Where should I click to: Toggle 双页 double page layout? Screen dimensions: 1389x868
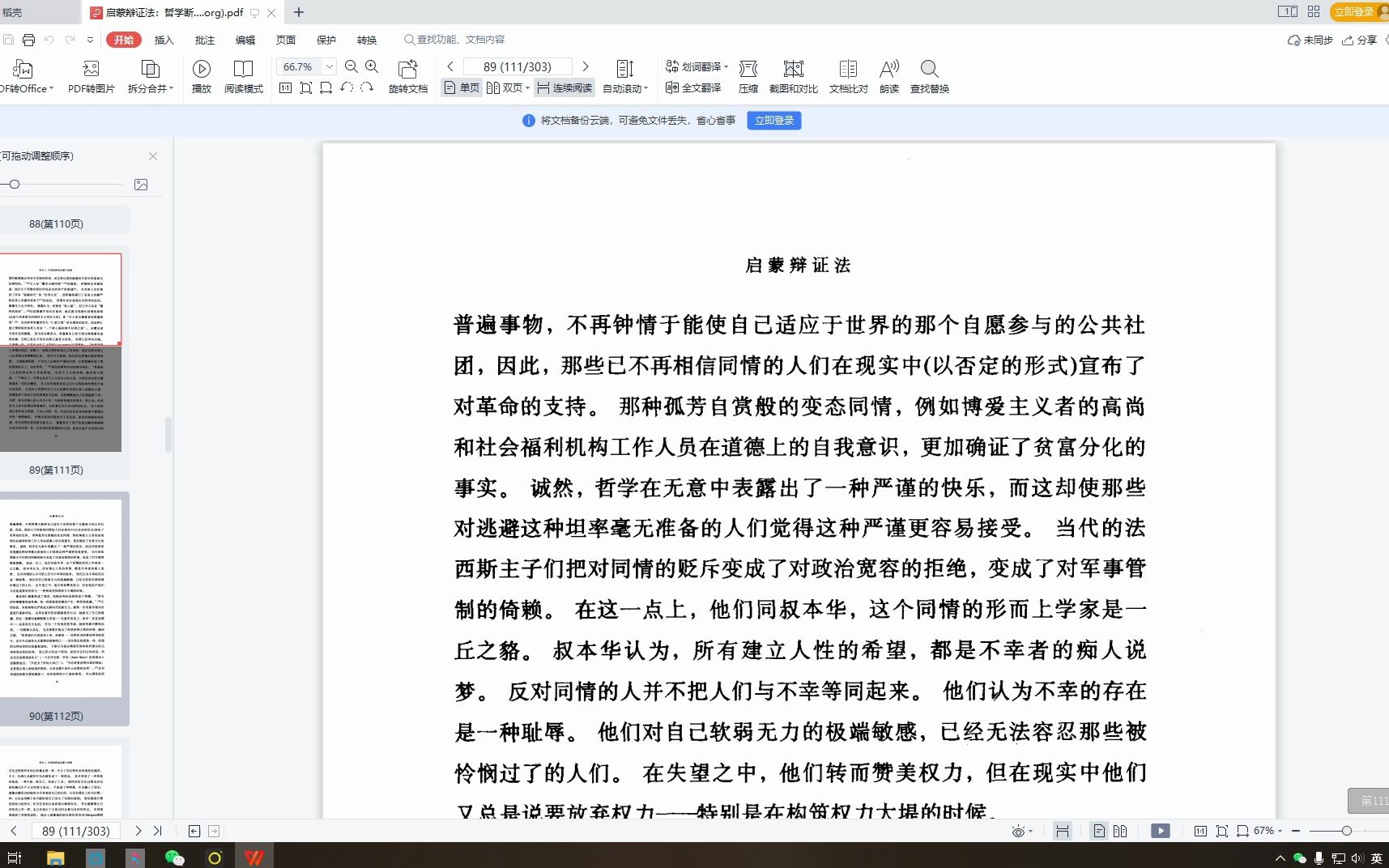pos(508,87)
